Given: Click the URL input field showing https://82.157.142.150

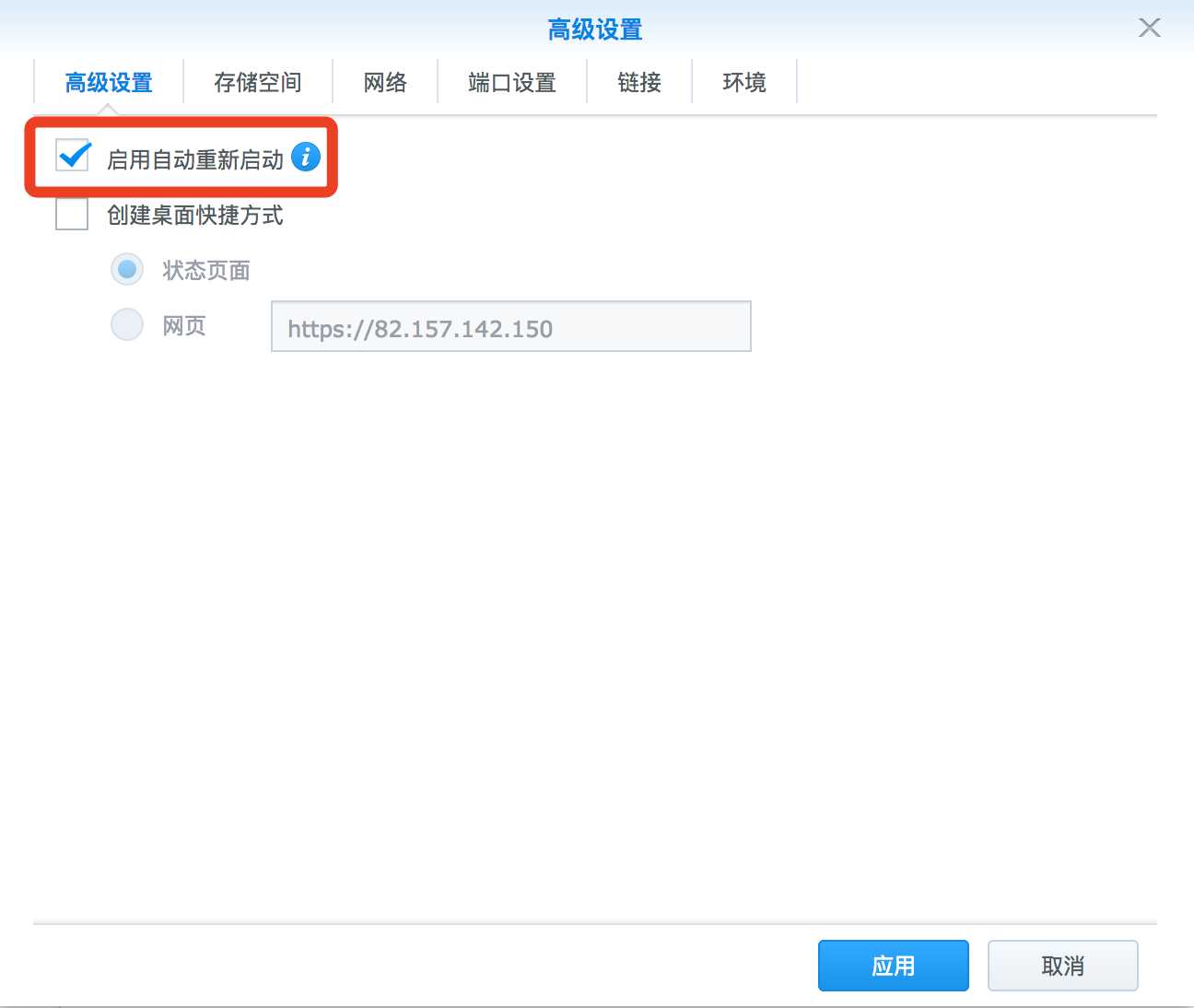Looking at the screenshot, I should (x=510, y=326).
